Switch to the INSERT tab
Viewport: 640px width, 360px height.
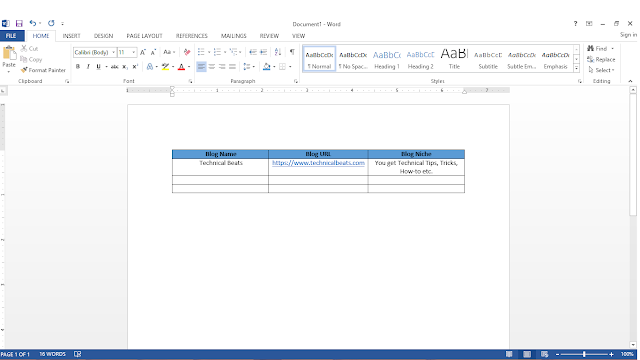pos(71,36)
